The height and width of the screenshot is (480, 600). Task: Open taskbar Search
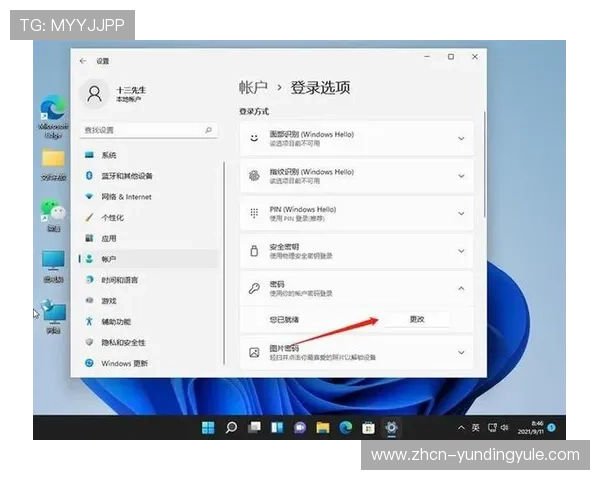click(x=231, y=428)
